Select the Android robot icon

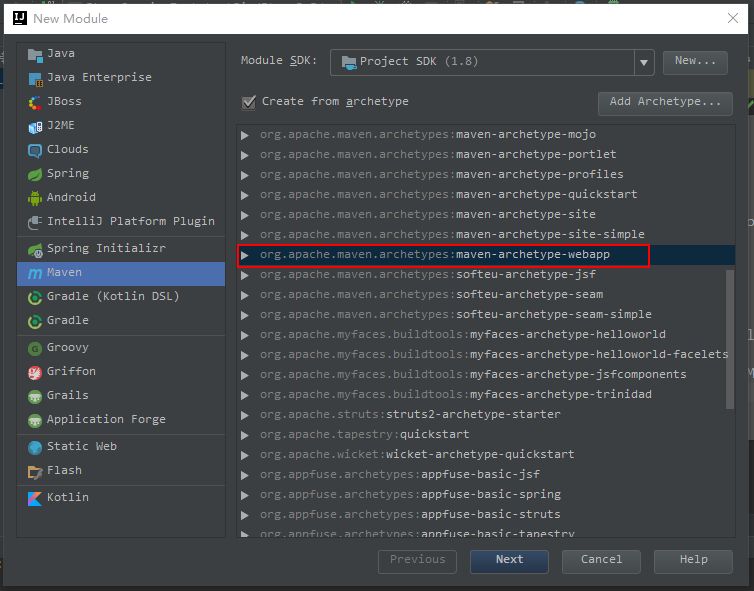[x=35, y=198]
